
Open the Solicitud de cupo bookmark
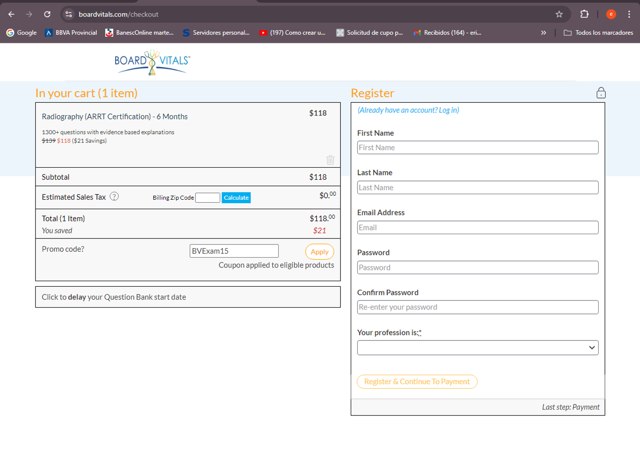coord(370,33)
